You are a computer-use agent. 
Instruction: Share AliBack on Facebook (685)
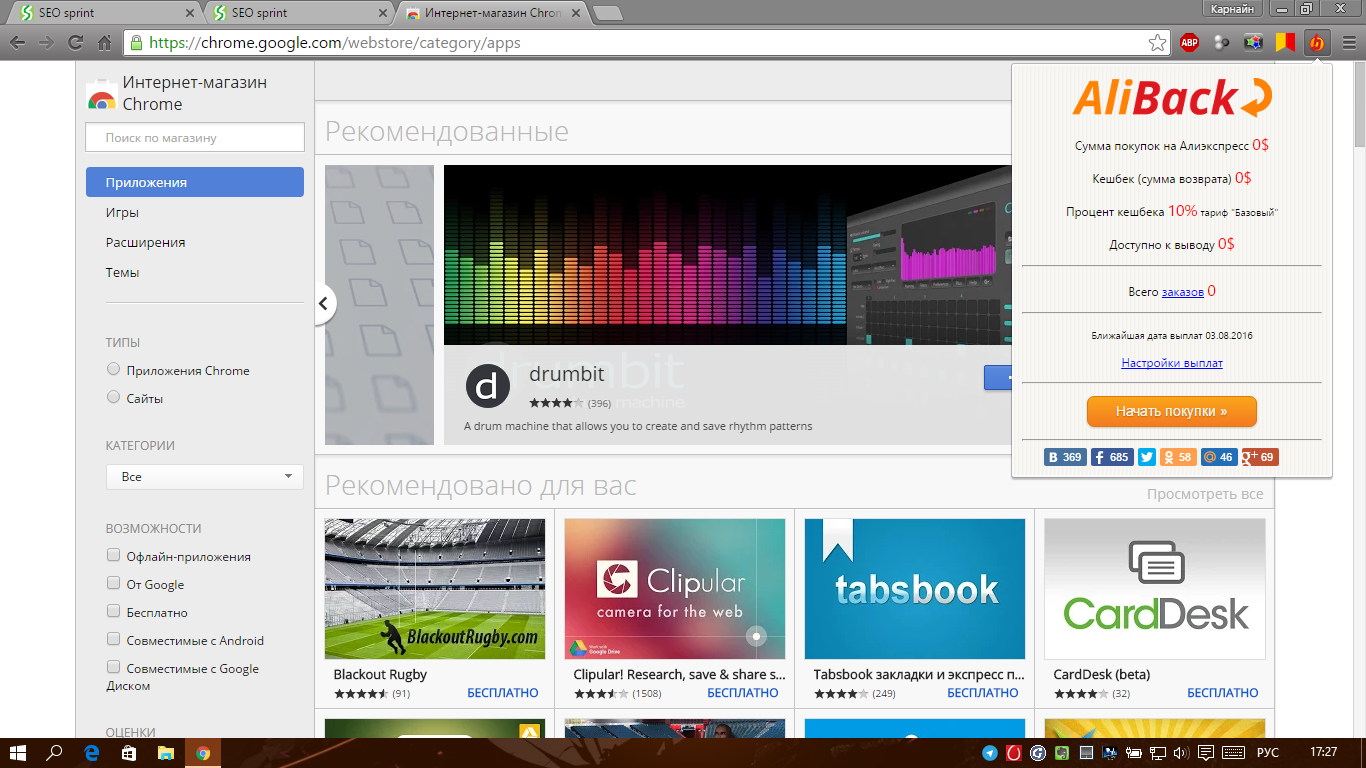[x=1111, y=457]
